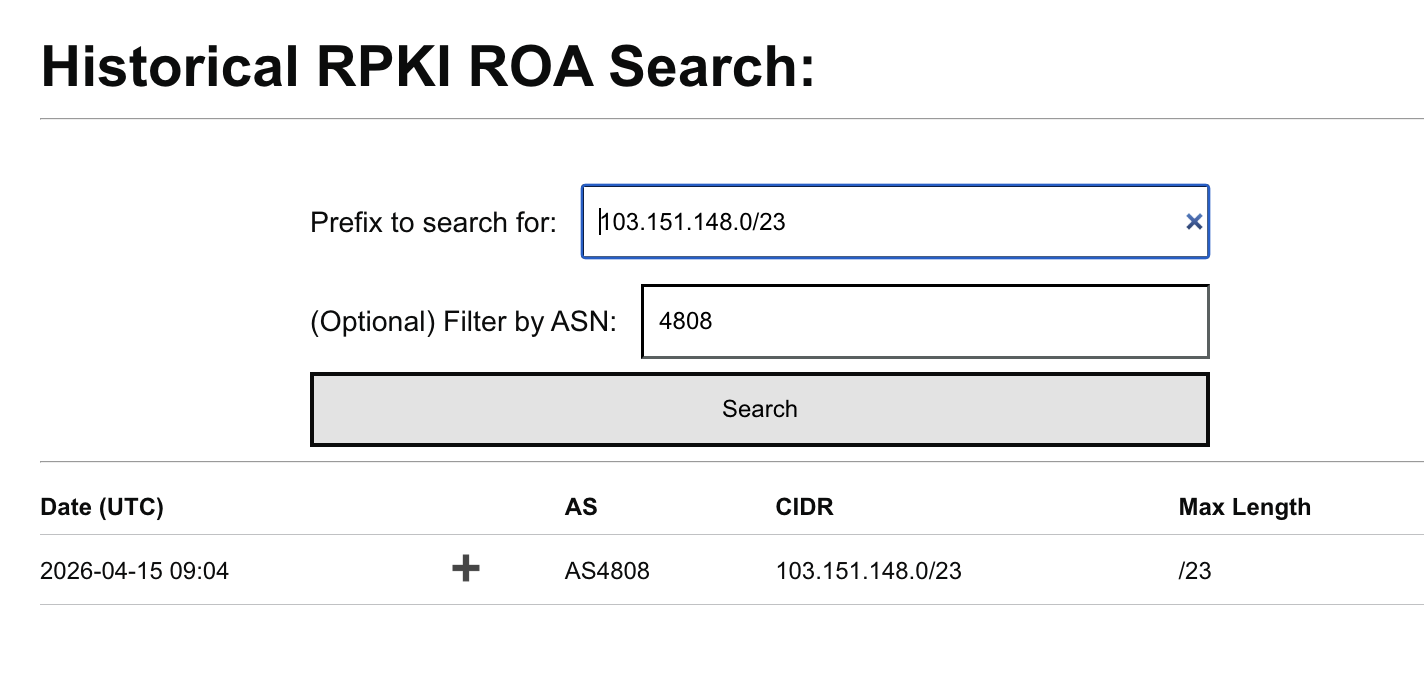
Task: Click the '(Optional) Filter by ASN:' label
Action: click(x=464, y=322)
